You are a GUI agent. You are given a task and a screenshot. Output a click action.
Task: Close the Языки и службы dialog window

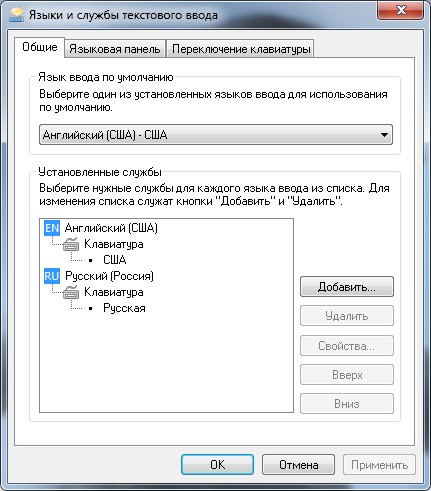[401, 10]
